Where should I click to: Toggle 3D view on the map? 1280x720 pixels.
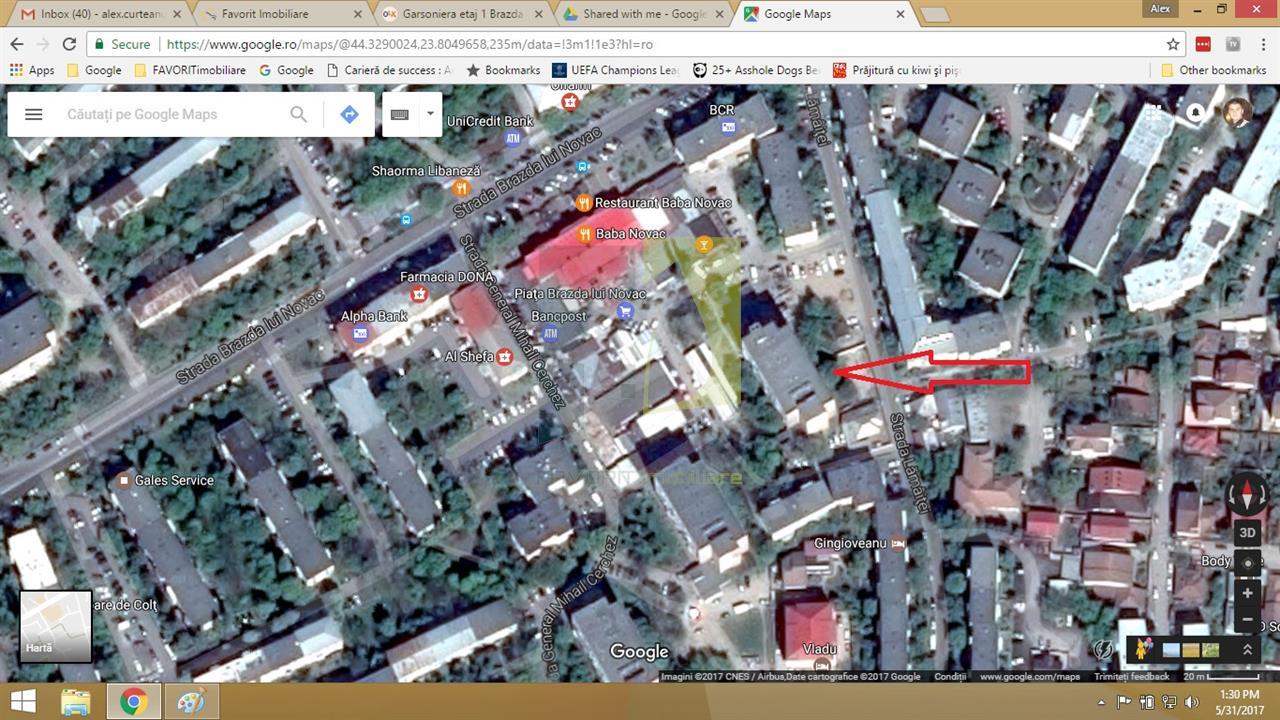click(x=1247, y=533)
